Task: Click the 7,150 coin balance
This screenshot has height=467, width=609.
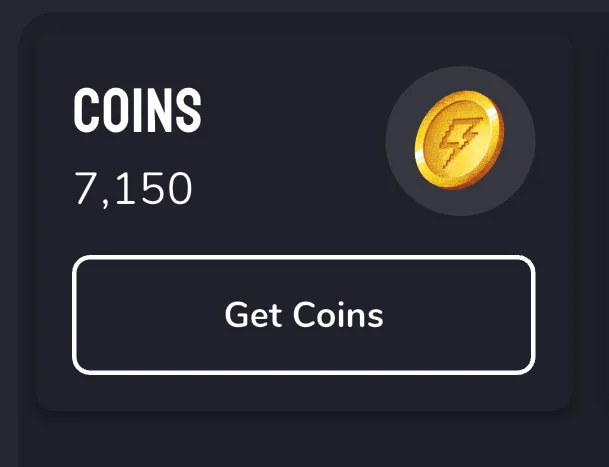Action: [133, 189]
